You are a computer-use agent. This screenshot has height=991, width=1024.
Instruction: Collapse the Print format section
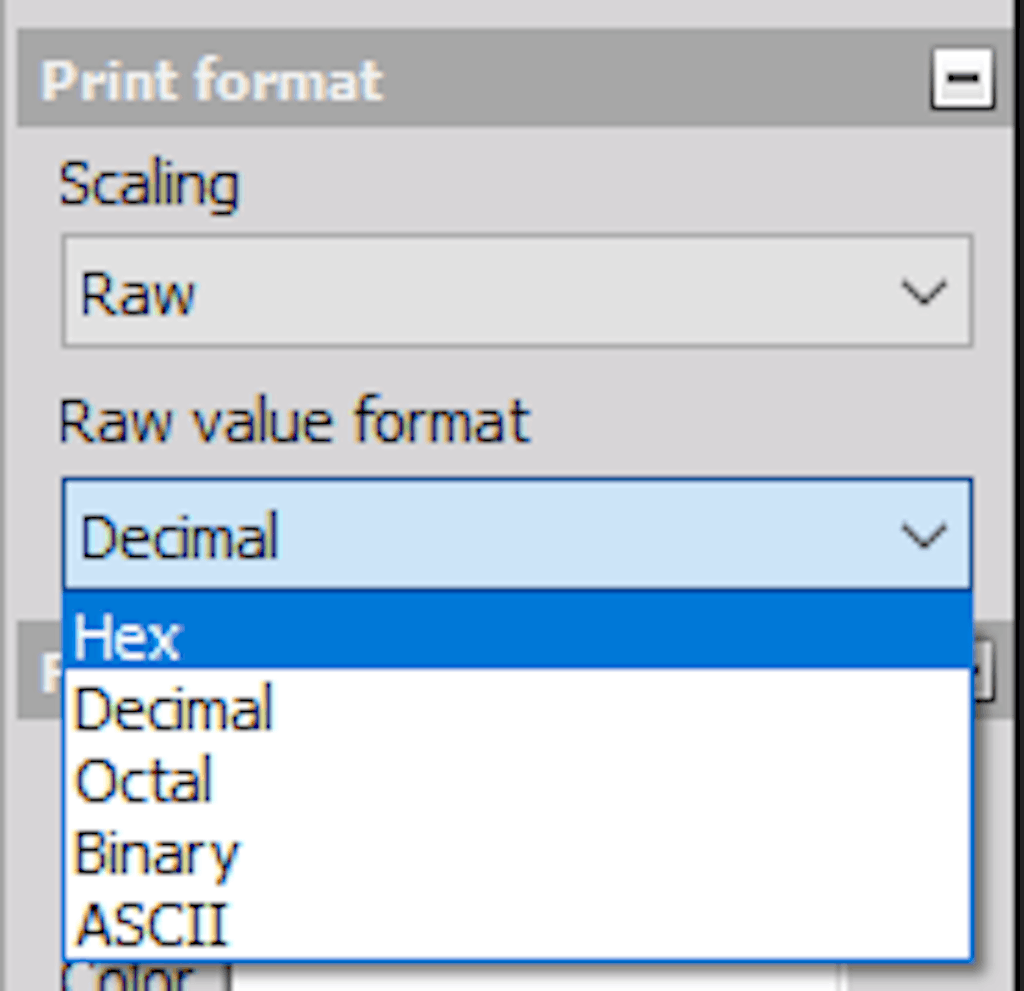tap(963, 78)
